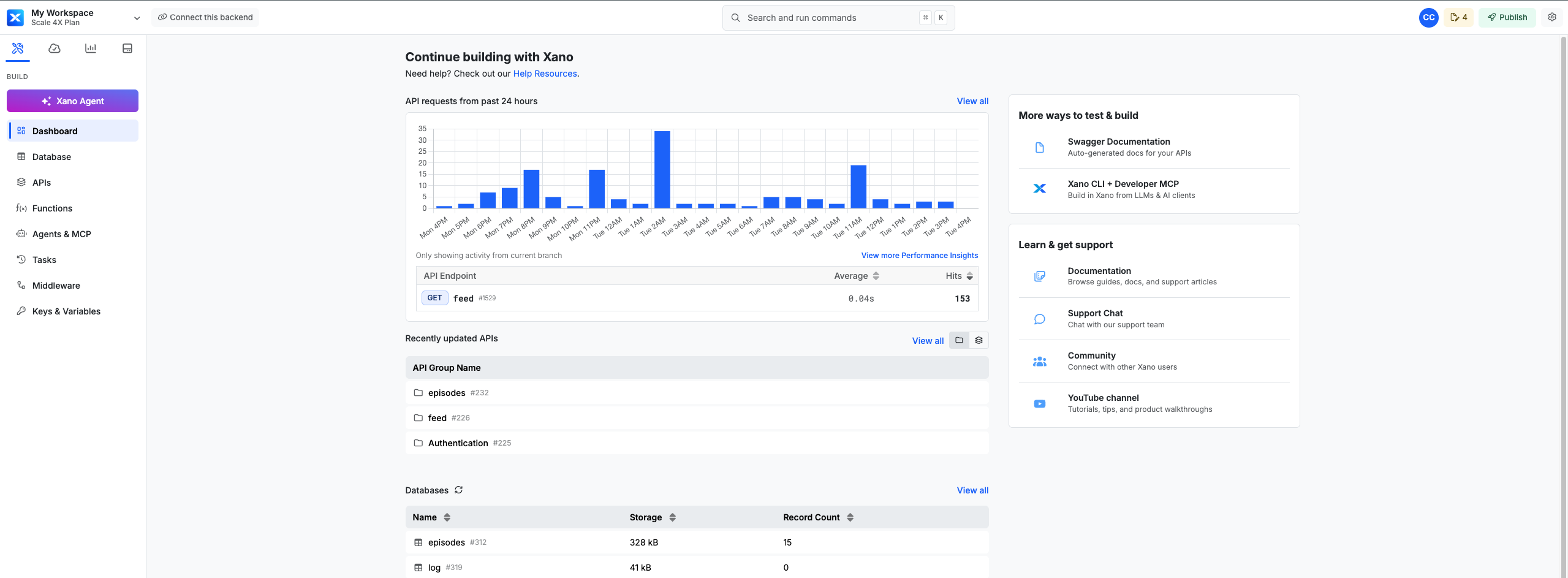The width and height of the screenshot is (1568, 578).
Task: Open Functions in the sidebar
Action: pyautogui.click(x=73, y=208)
